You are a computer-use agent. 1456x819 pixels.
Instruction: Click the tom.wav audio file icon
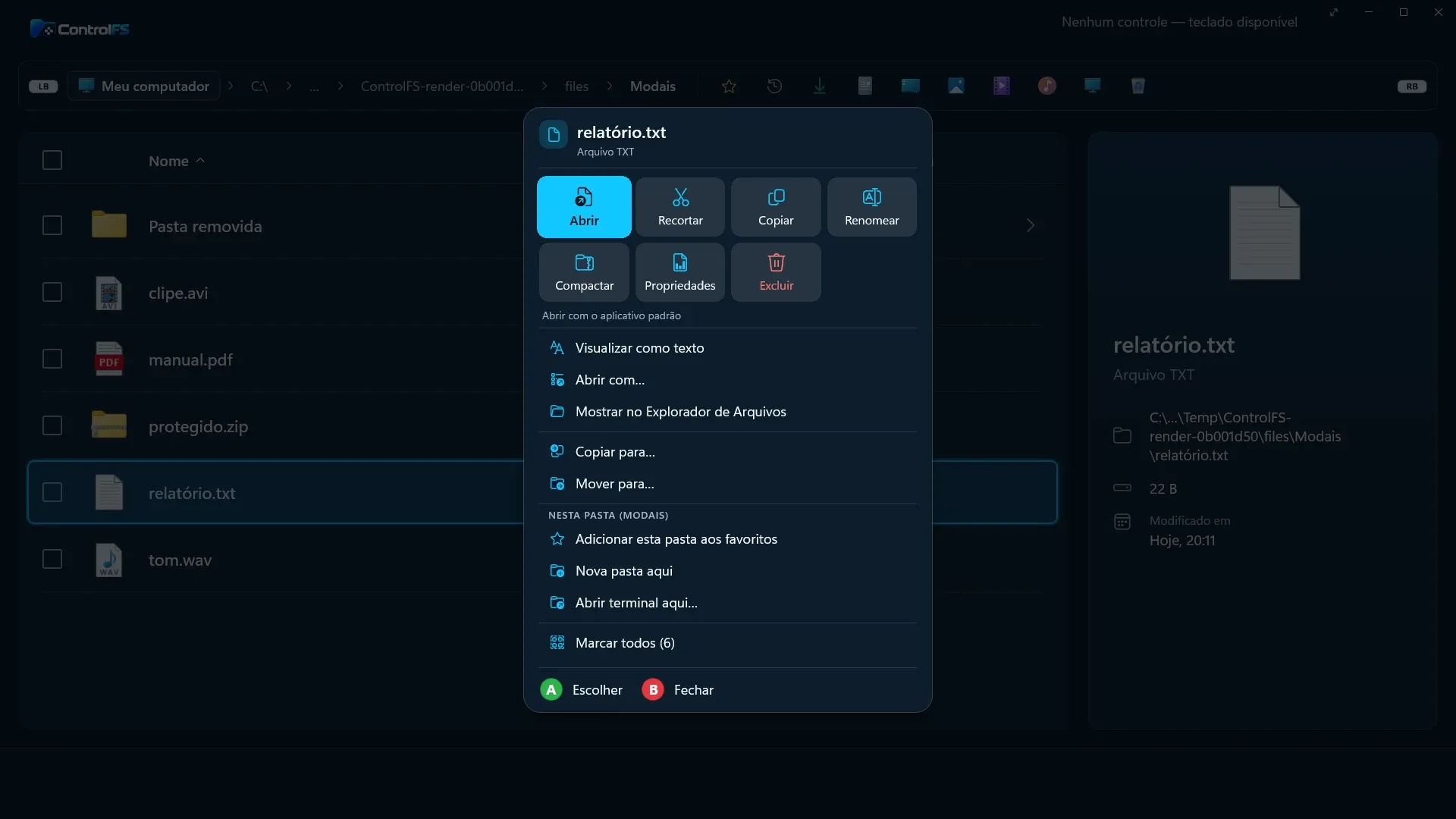109,560
